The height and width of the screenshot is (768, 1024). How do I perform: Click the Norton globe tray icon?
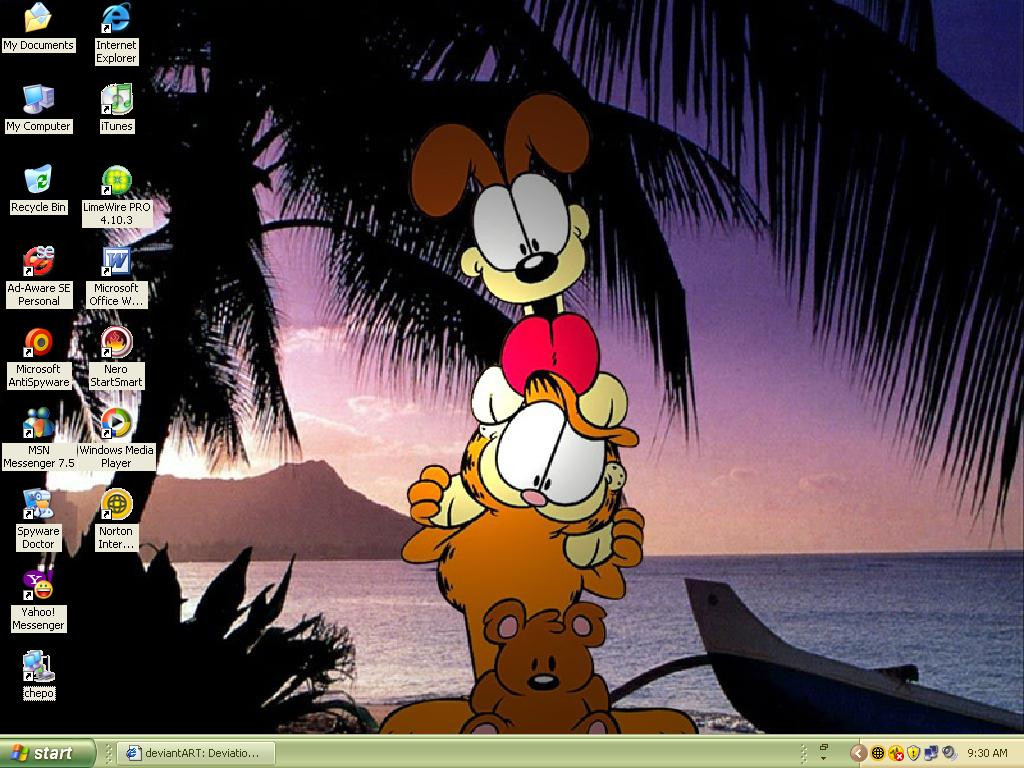[x=878, y=754]
